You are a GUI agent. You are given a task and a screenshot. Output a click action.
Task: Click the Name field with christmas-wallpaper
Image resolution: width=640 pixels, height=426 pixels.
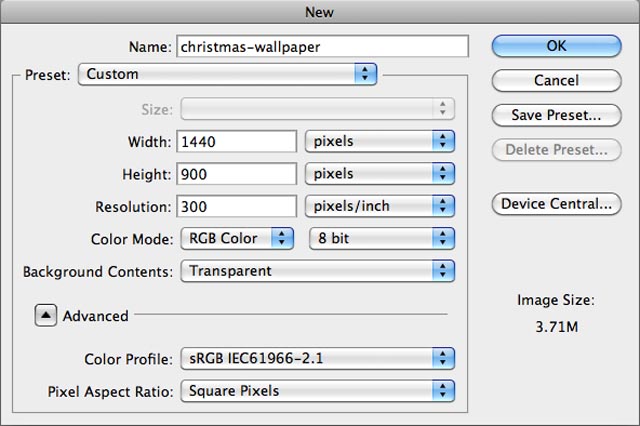pos(322,47)
